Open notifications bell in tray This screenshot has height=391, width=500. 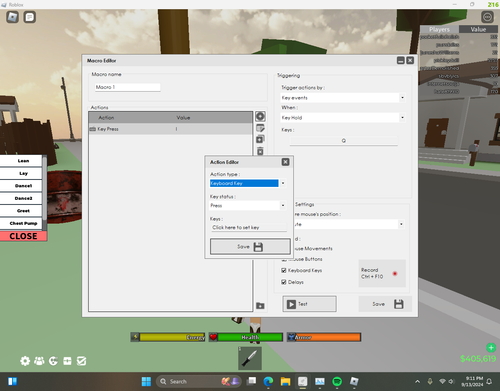[x=489, y=381]
